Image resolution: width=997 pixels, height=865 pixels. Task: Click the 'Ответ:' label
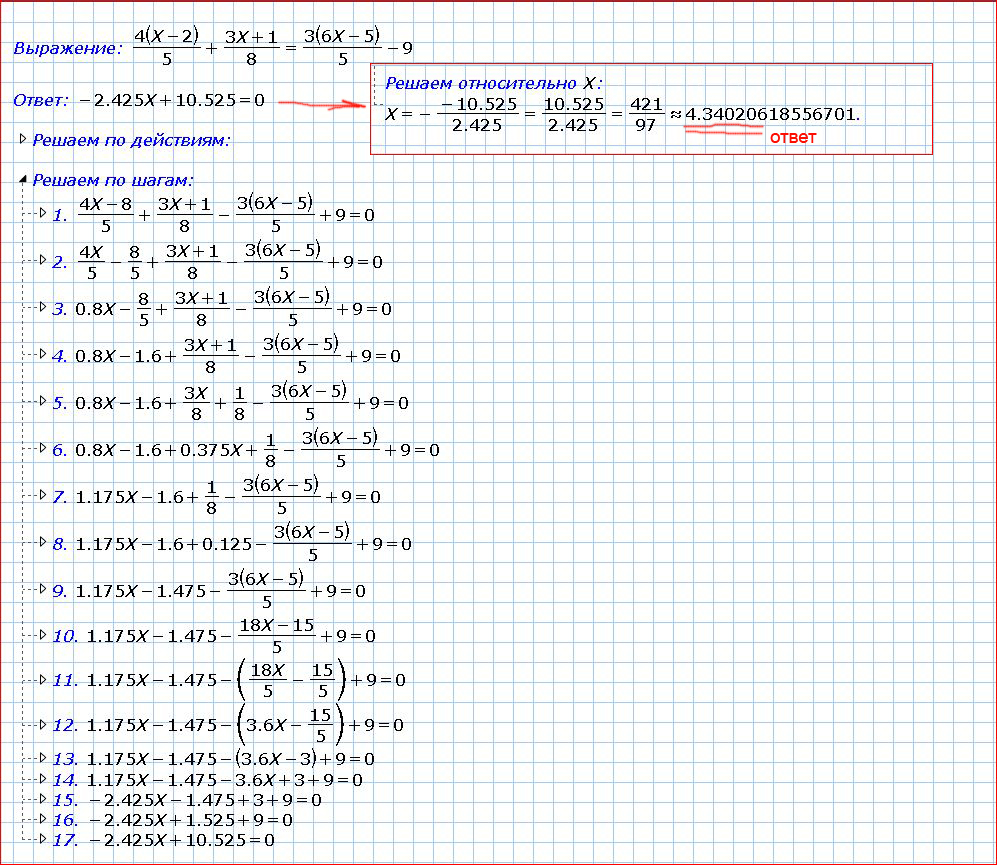pos(41,100)
